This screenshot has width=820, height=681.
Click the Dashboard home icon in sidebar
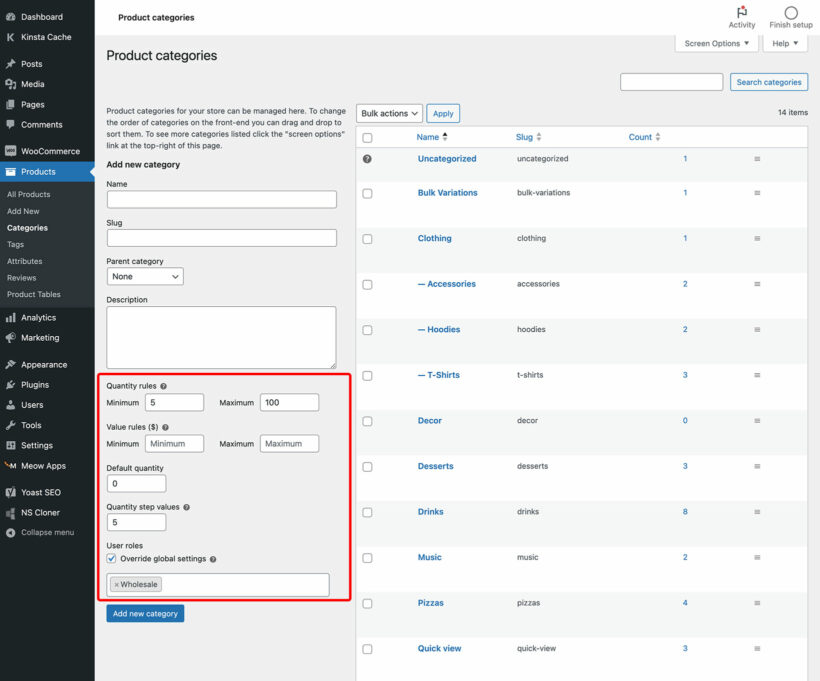[x=12, y=16]
